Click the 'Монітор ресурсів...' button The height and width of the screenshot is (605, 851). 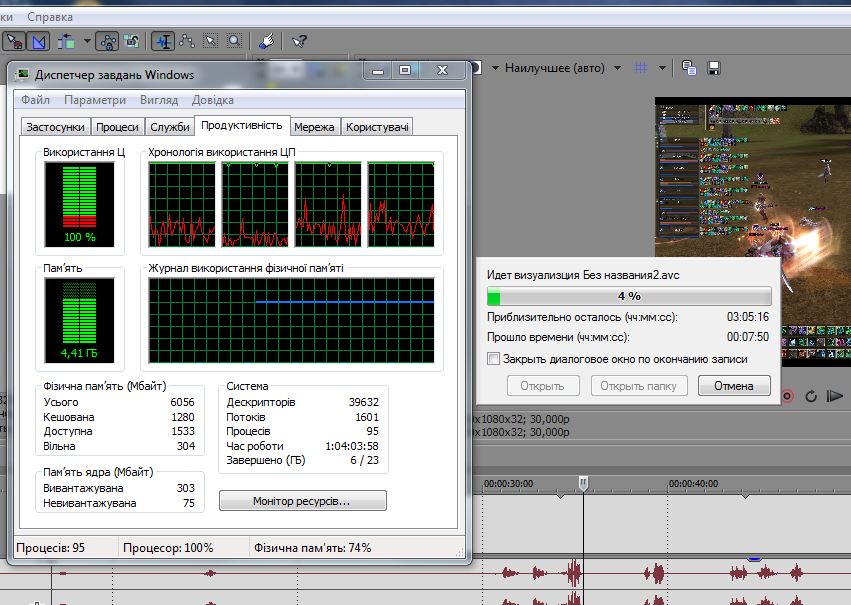coord(302,500)
